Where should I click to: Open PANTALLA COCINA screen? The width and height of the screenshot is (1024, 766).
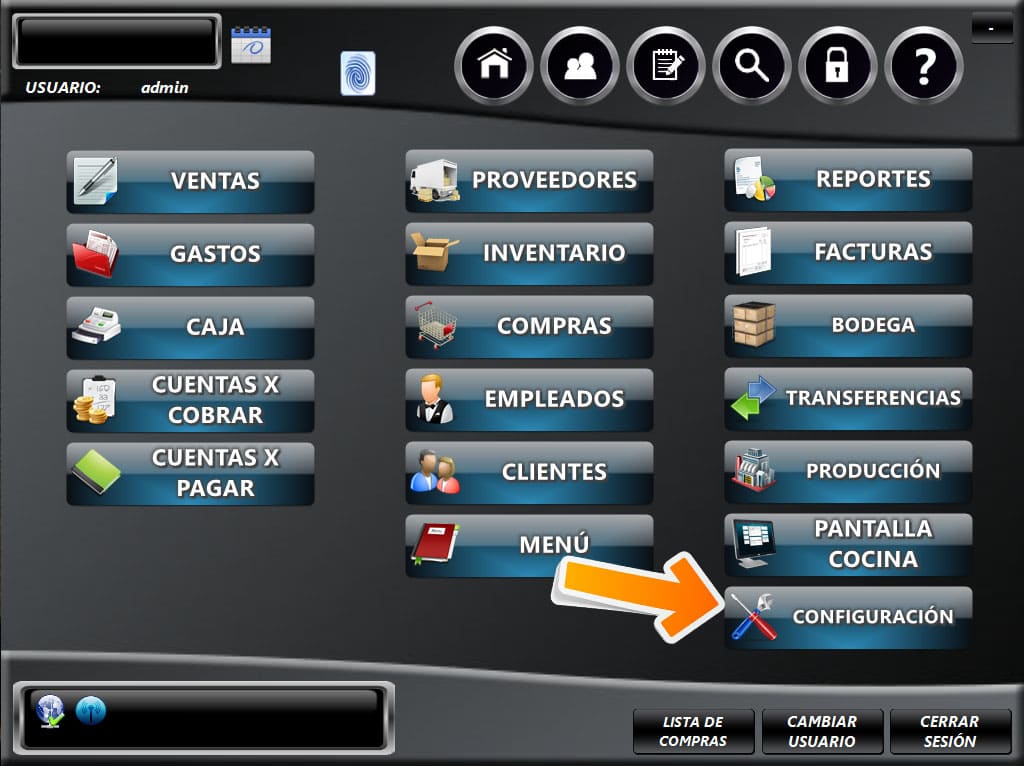pyautogui.click(x=848, y=544)
